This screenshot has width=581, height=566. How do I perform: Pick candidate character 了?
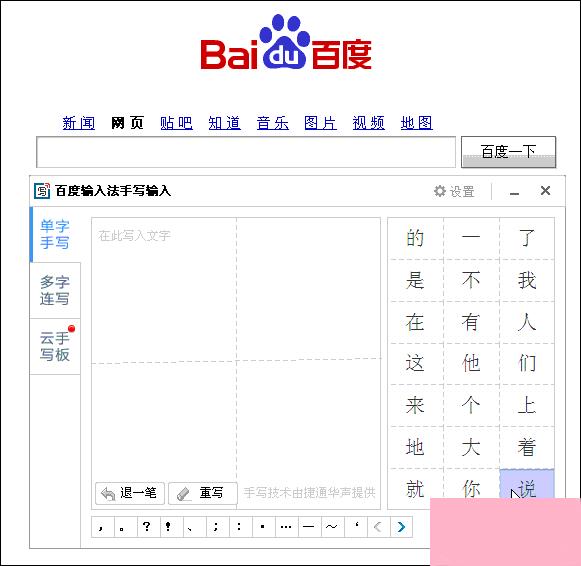(527, 238)
